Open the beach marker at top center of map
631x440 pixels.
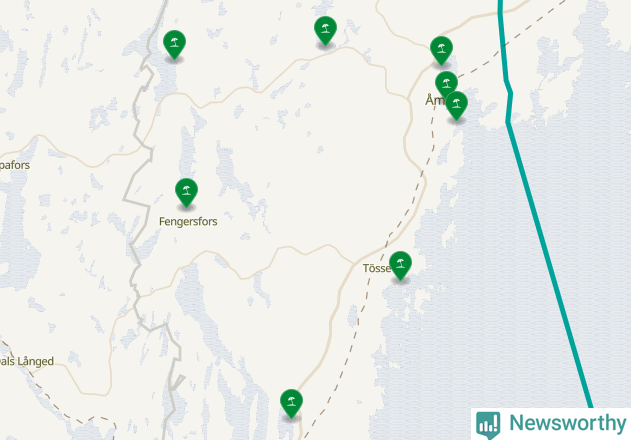click(x=326, y=31)
